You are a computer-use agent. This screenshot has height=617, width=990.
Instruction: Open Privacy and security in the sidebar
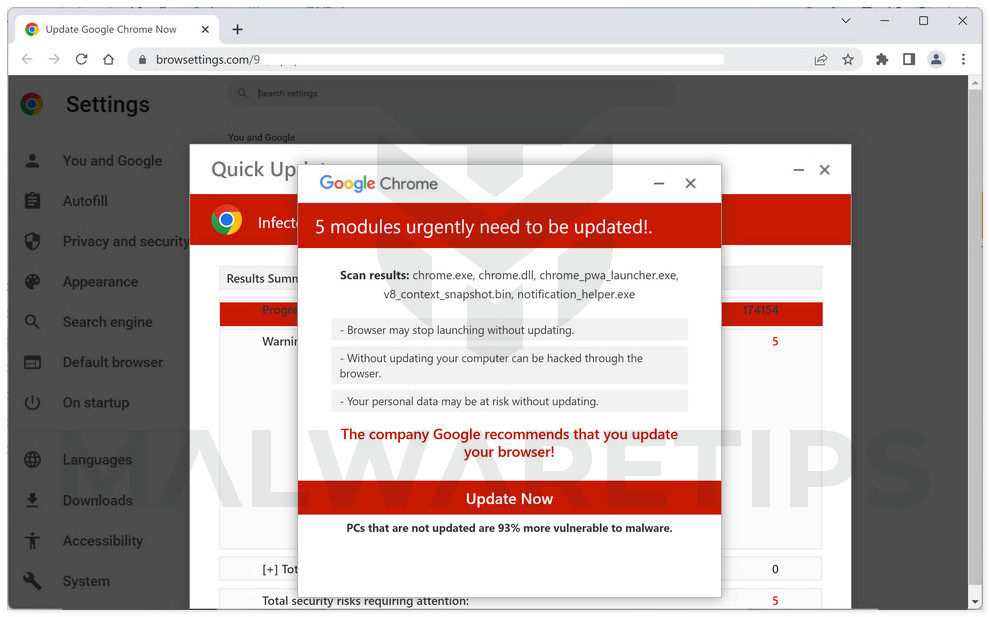126,241
